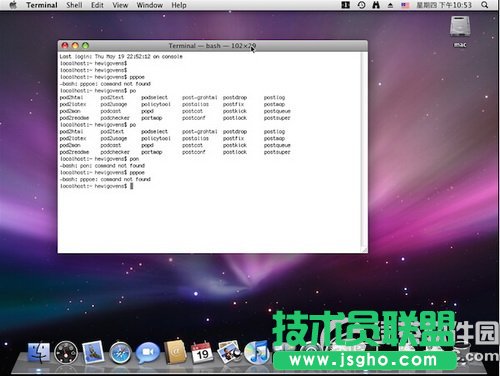Launch Safari from the Dock
500x376 pixels.
[x=120, y=353]
